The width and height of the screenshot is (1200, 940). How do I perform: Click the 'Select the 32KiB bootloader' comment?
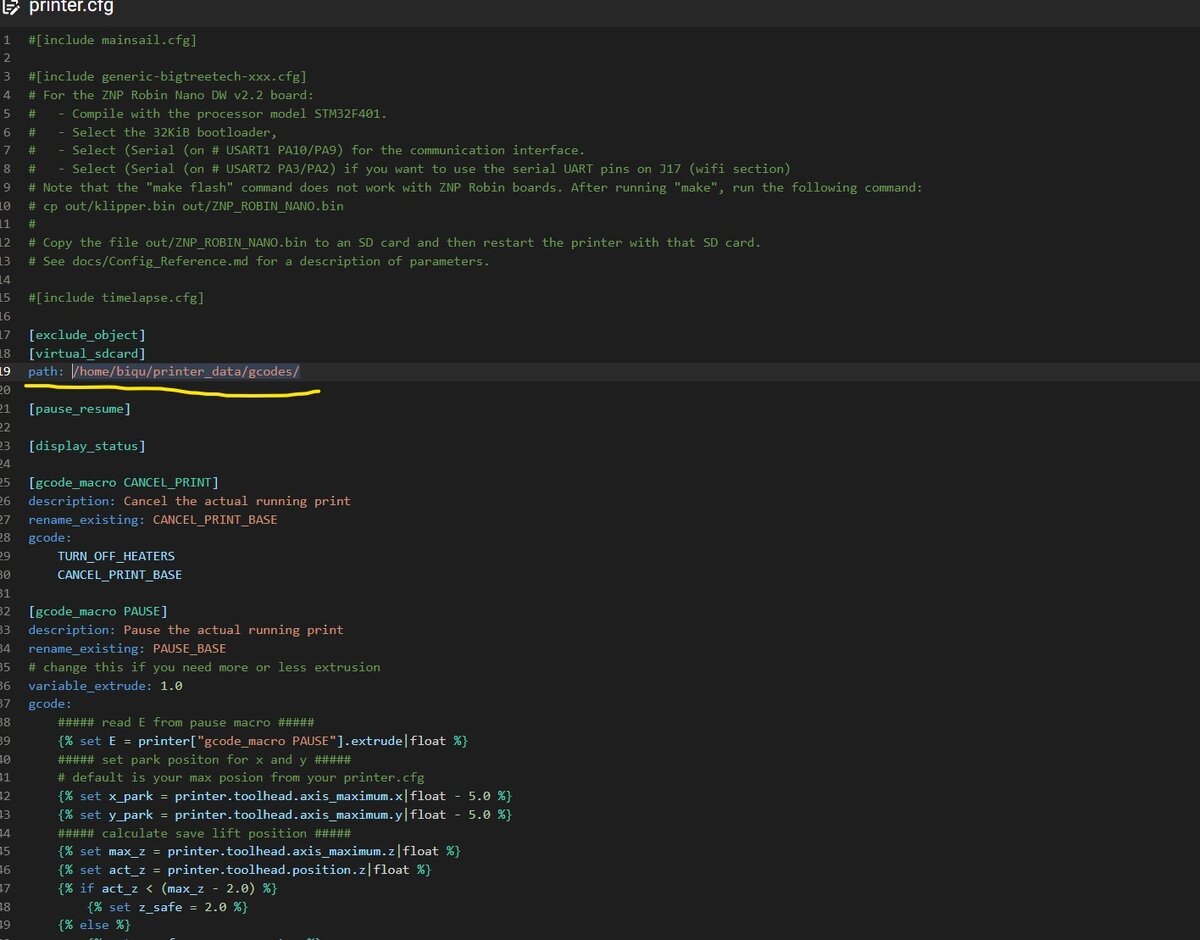tap(152, 132)
